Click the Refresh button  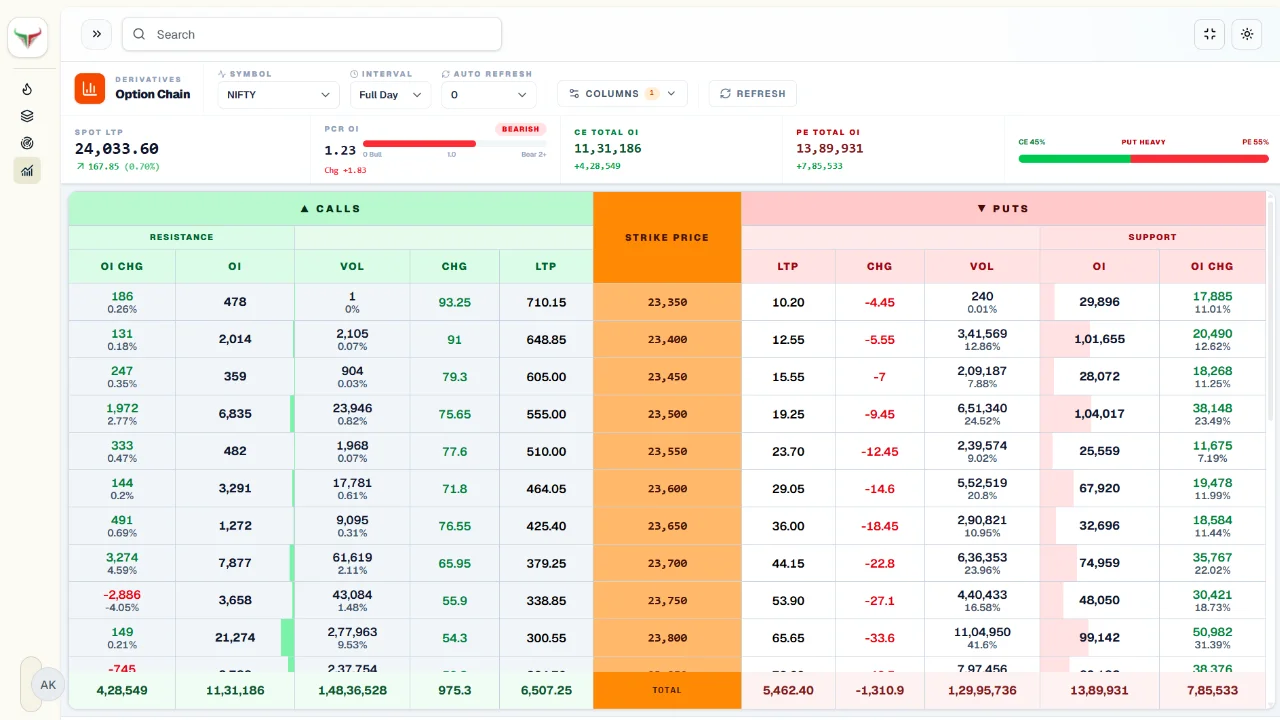(x=753, y=94)
